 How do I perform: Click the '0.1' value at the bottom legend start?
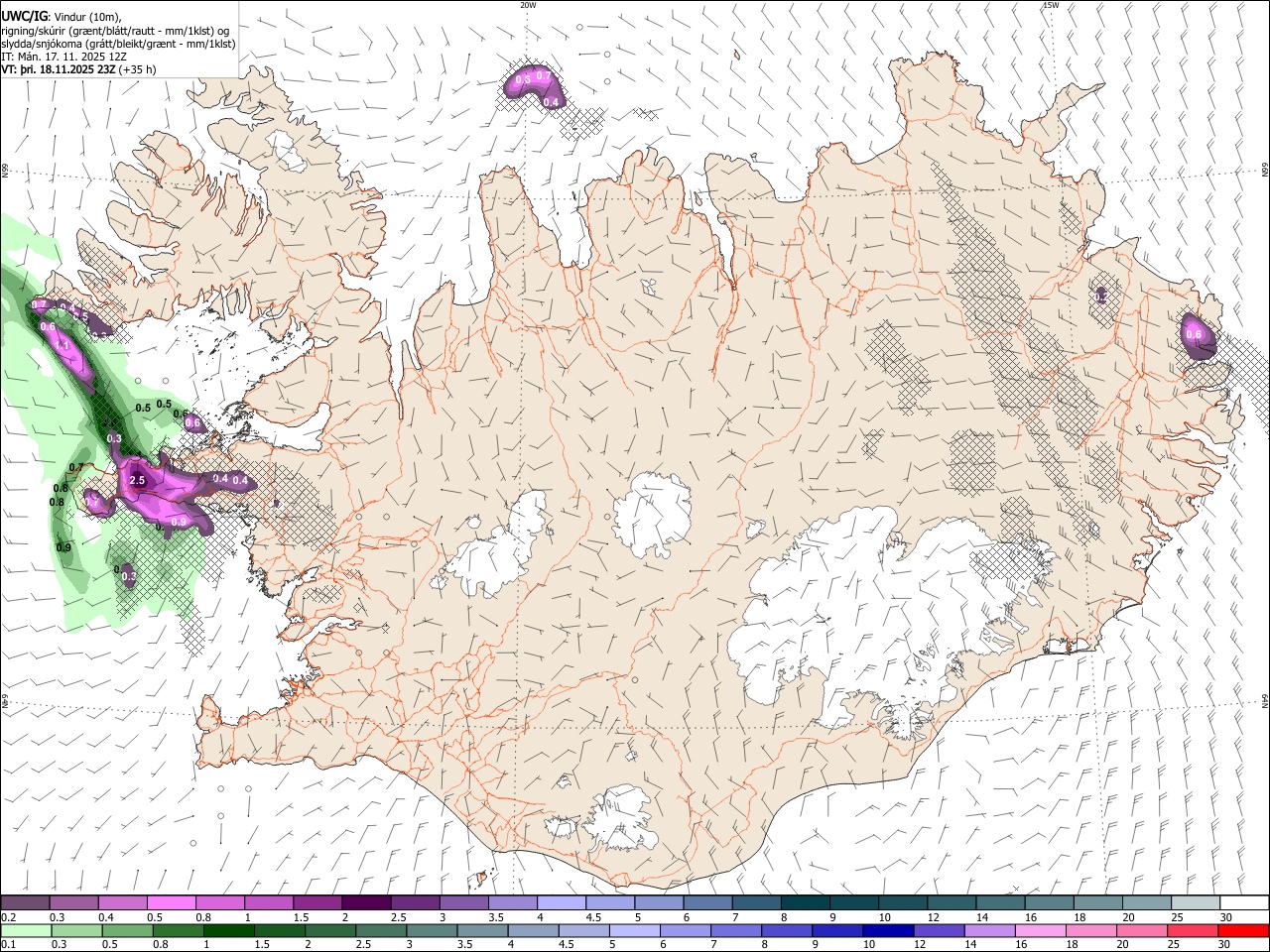8,945
